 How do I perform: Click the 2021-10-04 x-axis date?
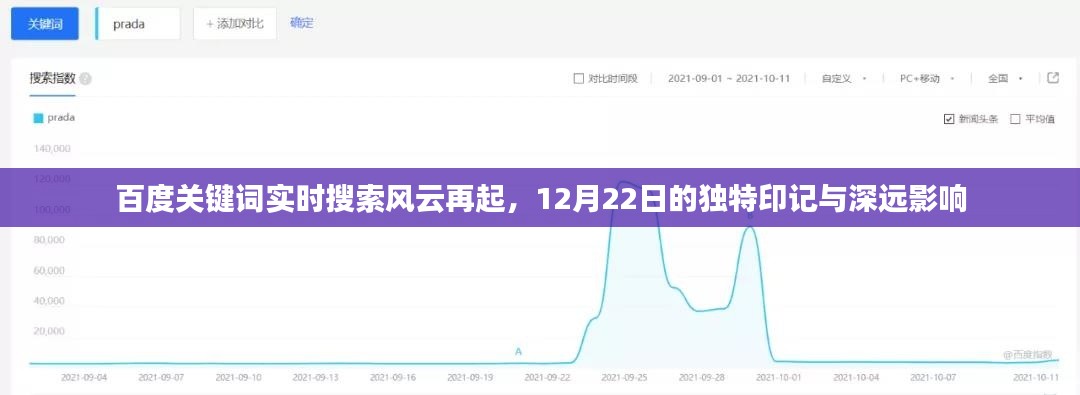point(856,378)
